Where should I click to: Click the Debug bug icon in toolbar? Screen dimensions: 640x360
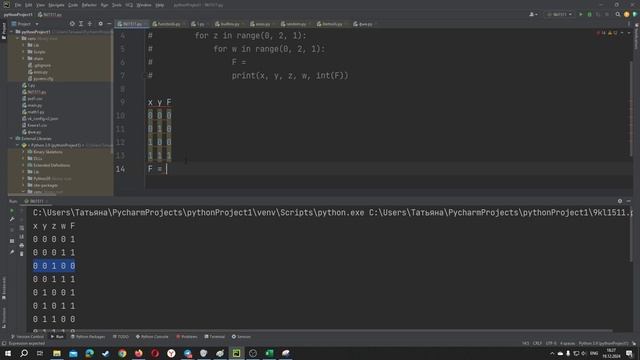589,14
